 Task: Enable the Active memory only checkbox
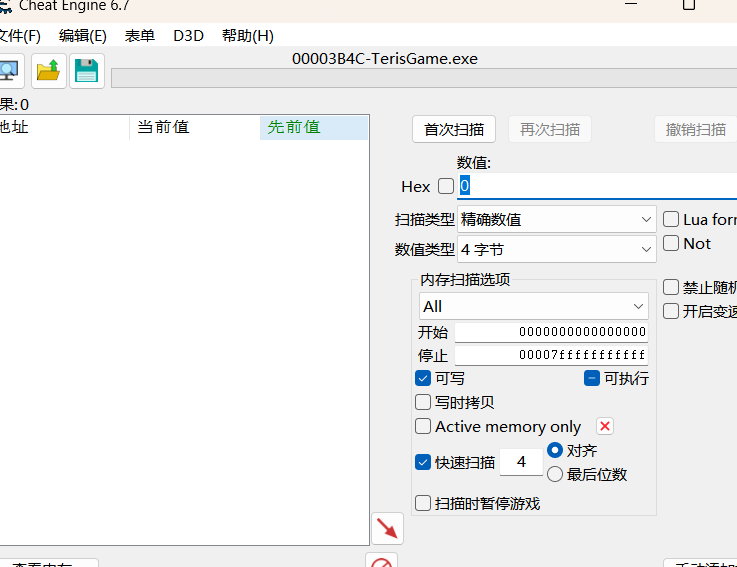[424, 426]
